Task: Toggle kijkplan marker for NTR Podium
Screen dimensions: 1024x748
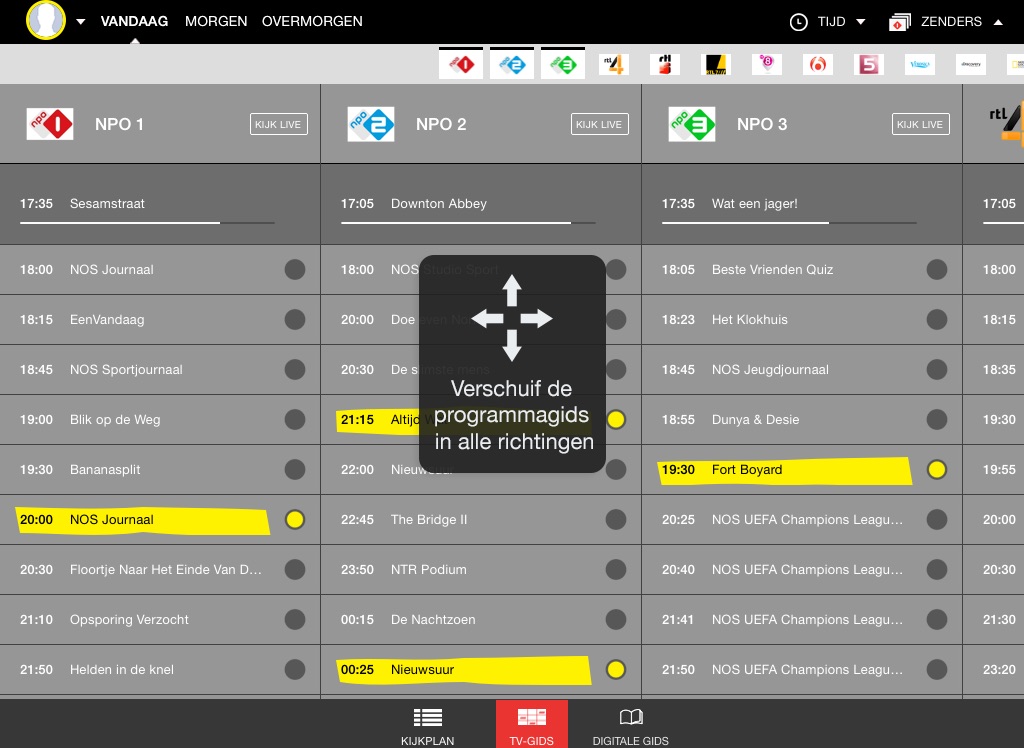Action: click(616, 570)
